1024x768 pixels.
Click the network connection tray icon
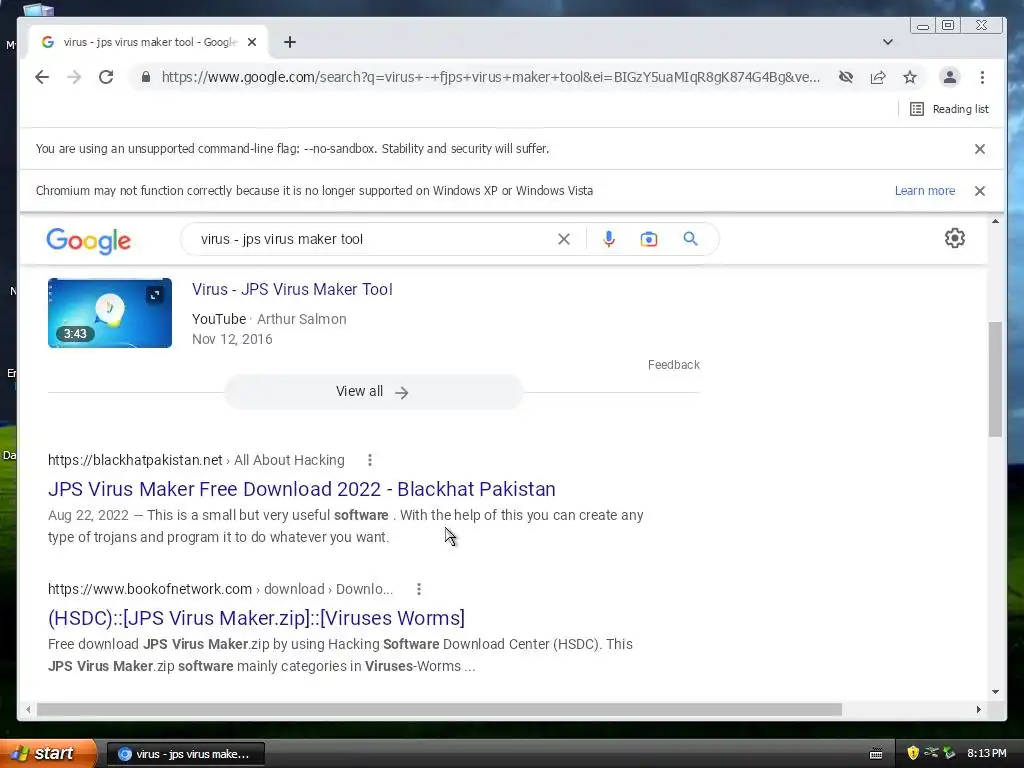point(931,753)
